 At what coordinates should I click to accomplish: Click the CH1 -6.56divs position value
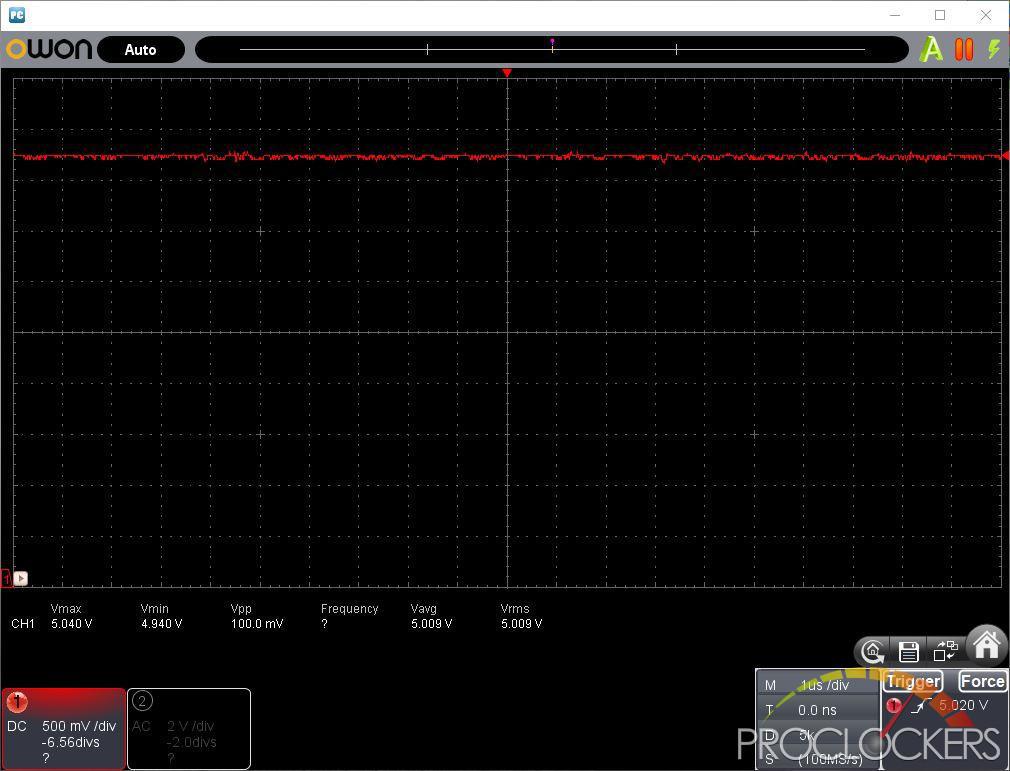click(71, 742)
